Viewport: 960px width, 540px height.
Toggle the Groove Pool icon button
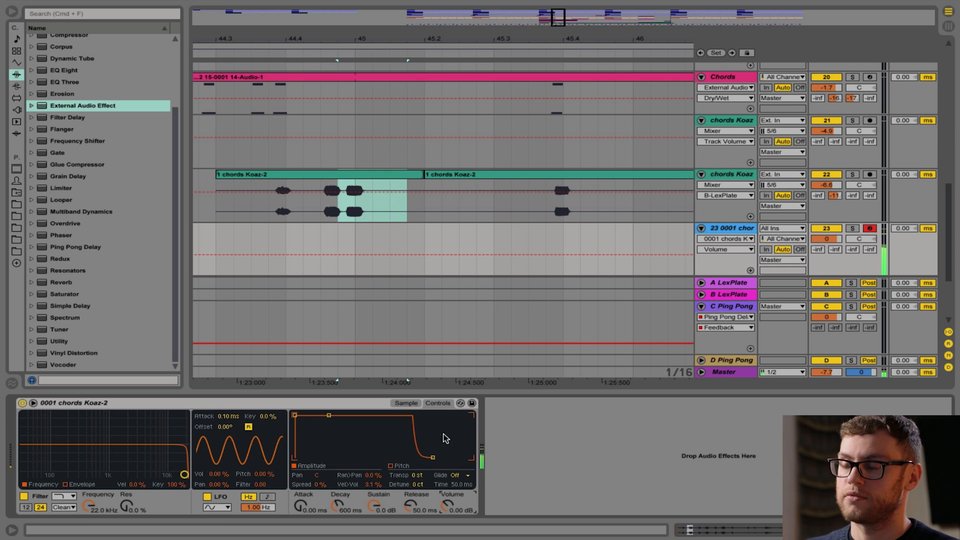click(12, 383)
